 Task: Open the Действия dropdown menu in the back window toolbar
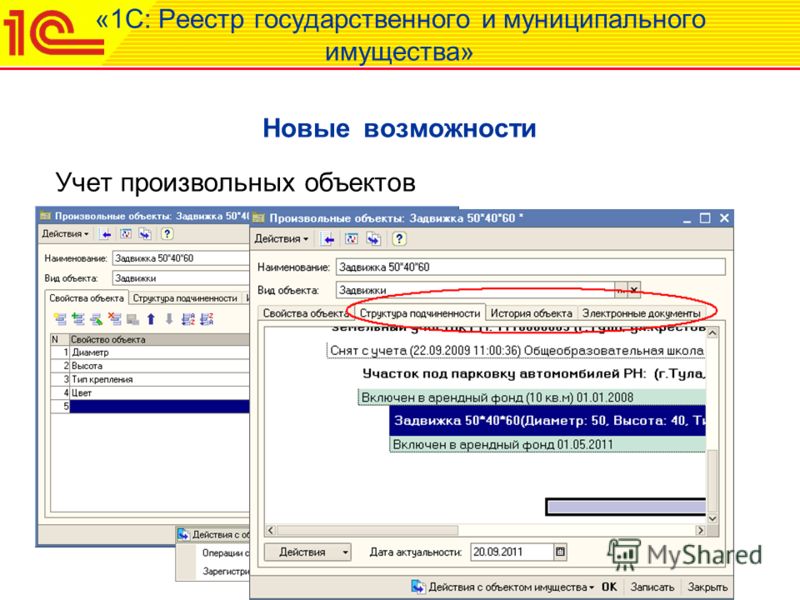(x=65, y=234)
